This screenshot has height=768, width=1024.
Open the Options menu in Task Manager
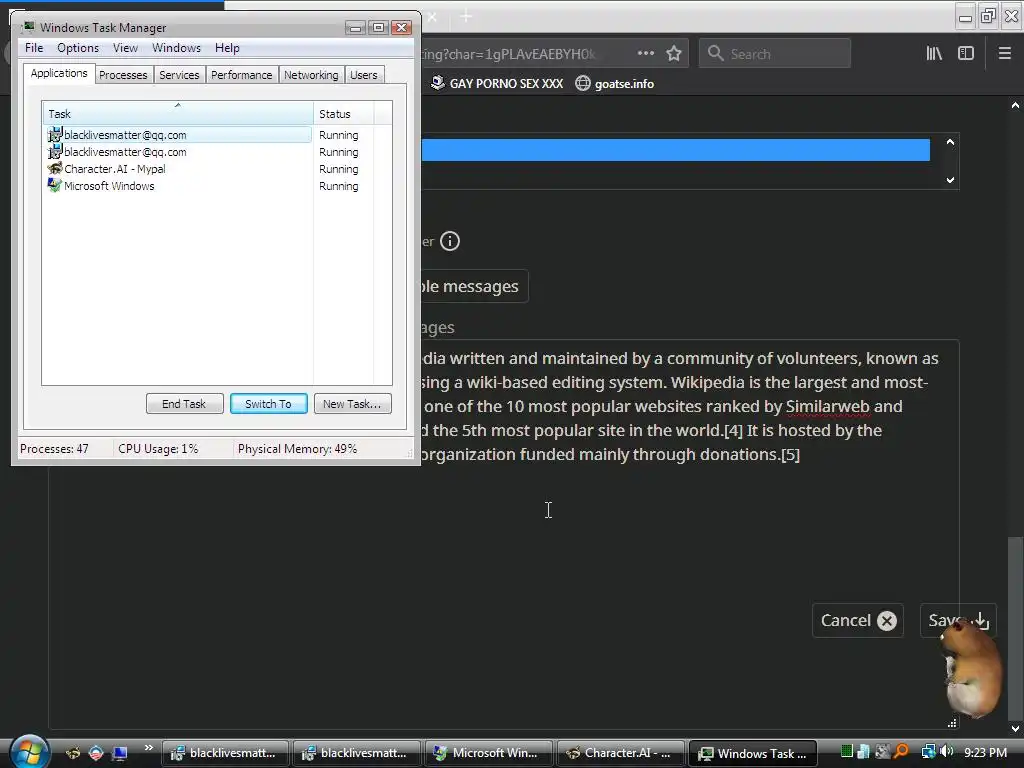tap(78, 48)
